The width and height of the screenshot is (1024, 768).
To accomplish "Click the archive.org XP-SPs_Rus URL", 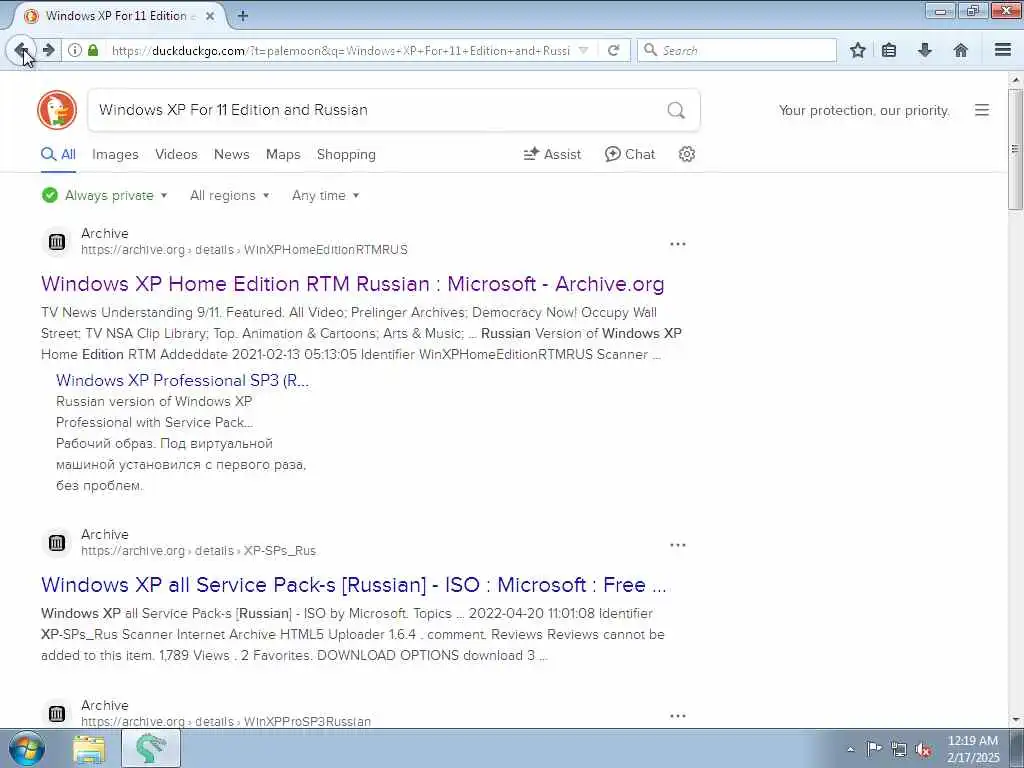I will click(x=199, y=551).
